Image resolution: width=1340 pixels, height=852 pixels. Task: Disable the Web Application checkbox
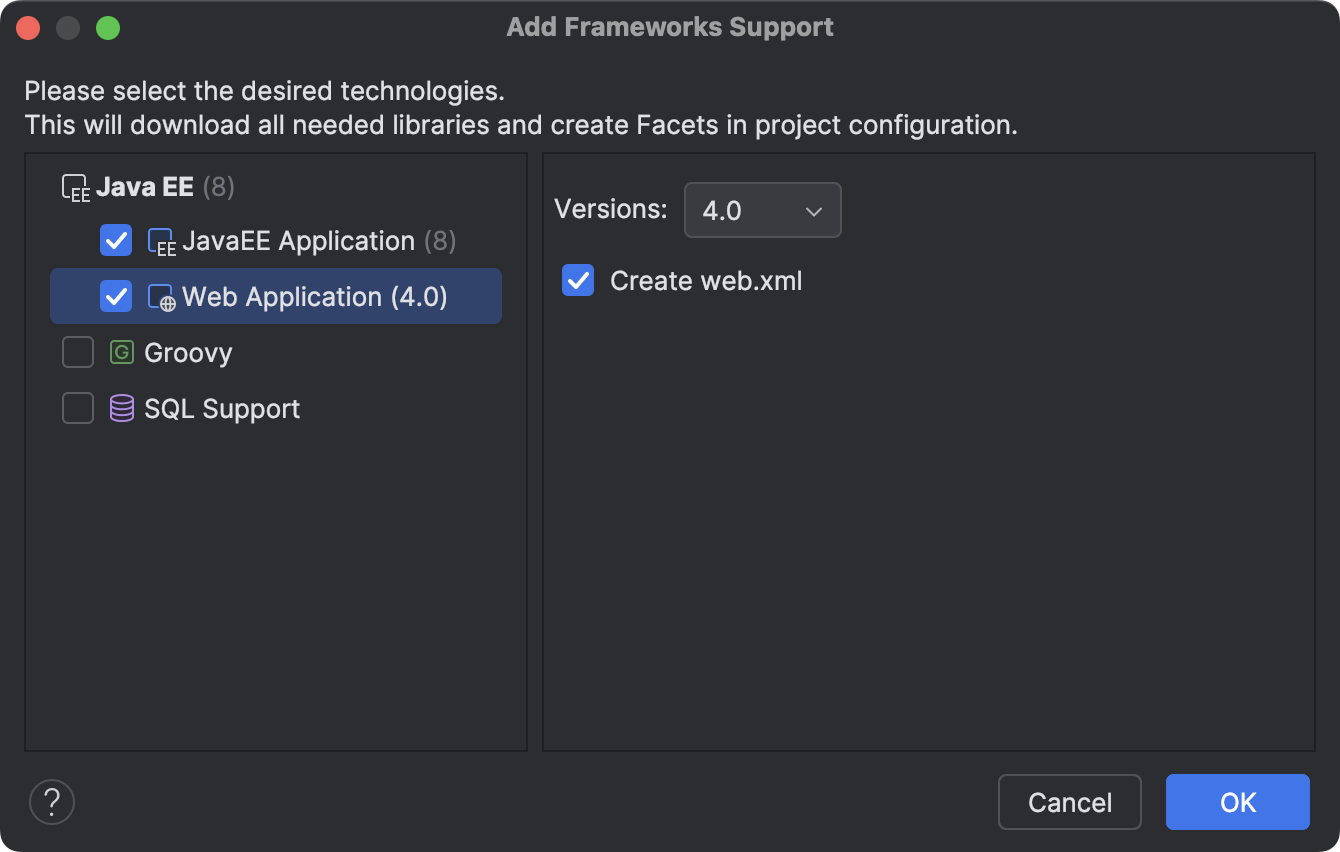pyautogui.click(x=116, y=296)
